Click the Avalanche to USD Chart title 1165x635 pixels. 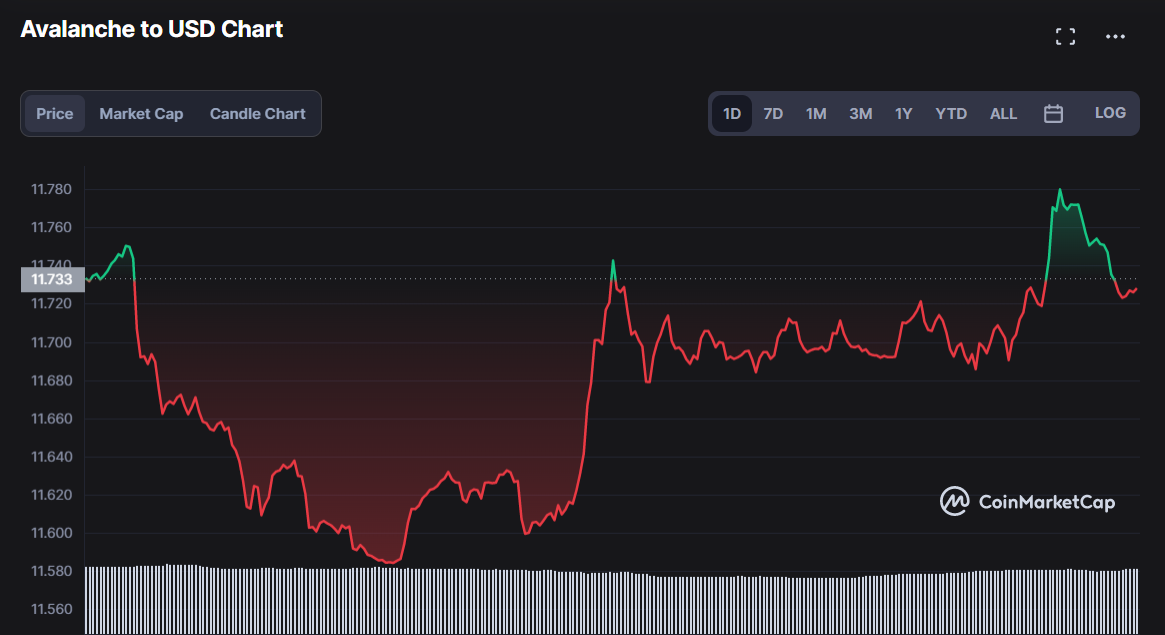click(x=152, y=29)
